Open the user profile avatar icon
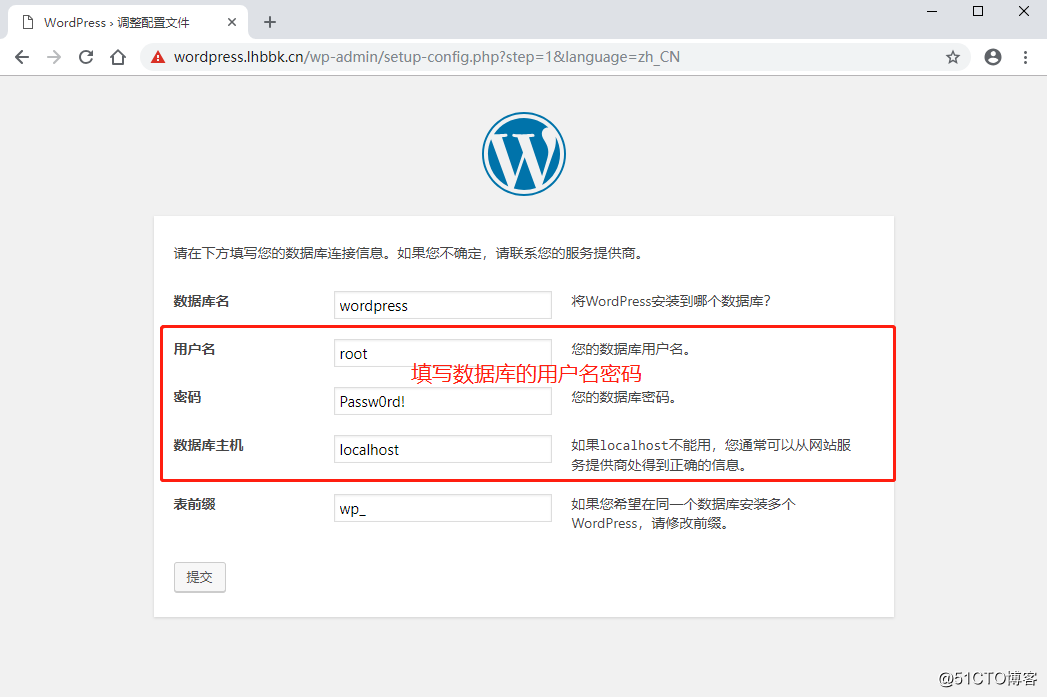Viewport: 1047px width, 697px height. click(993, 57)
